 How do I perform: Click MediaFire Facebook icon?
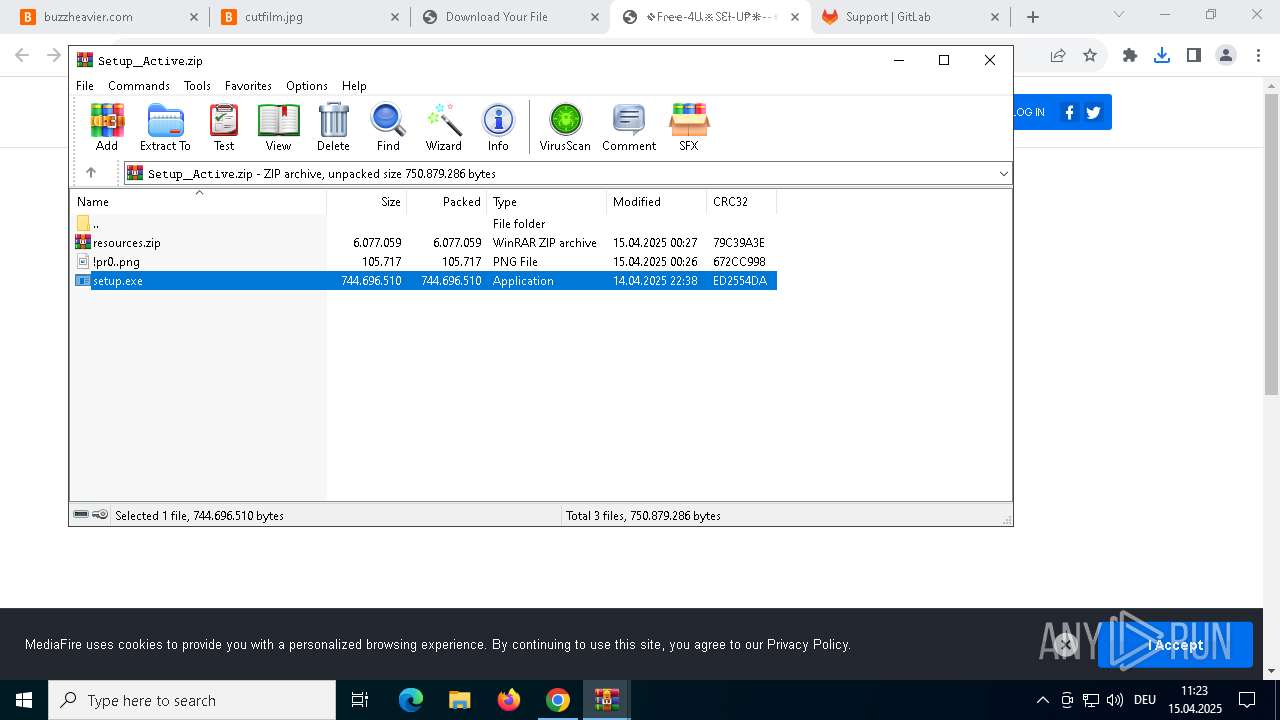1070,112
